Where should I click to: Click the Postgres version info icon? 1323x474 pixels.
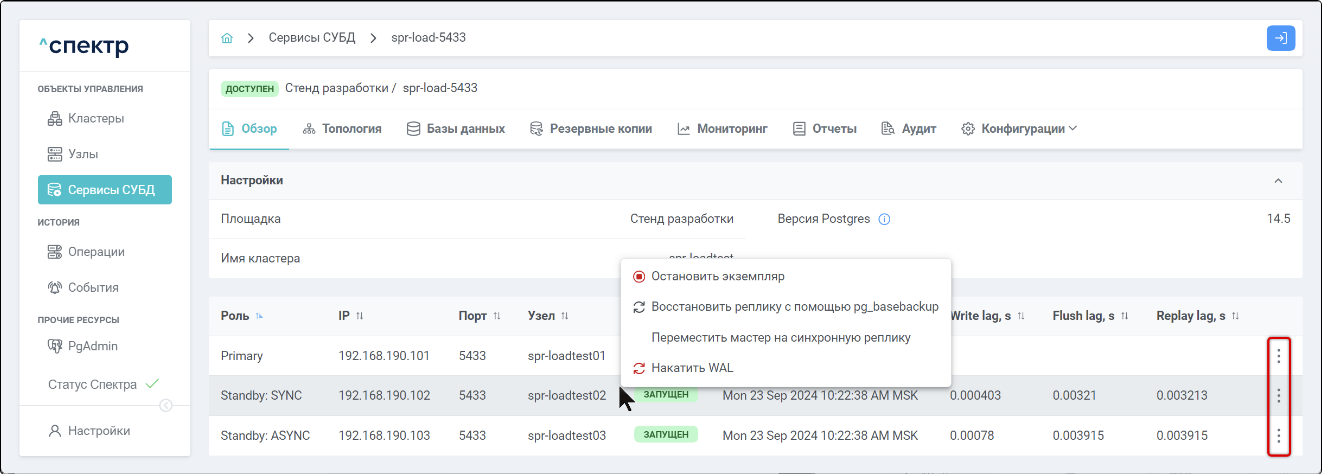884,219
